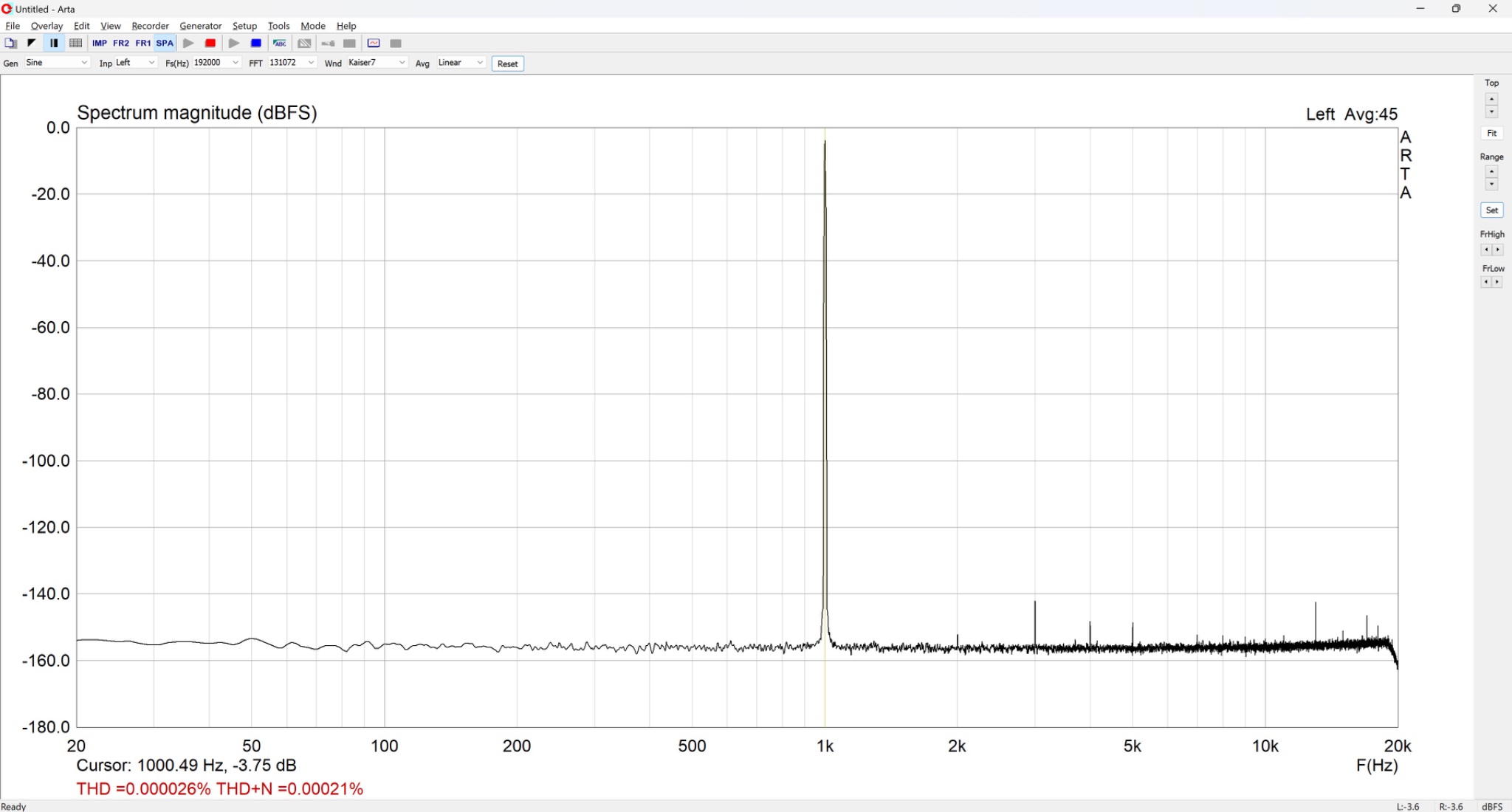Click the Left Avg:45 label
The width and height of the screenshot is (1512, 812).
tap(1351, 114)
